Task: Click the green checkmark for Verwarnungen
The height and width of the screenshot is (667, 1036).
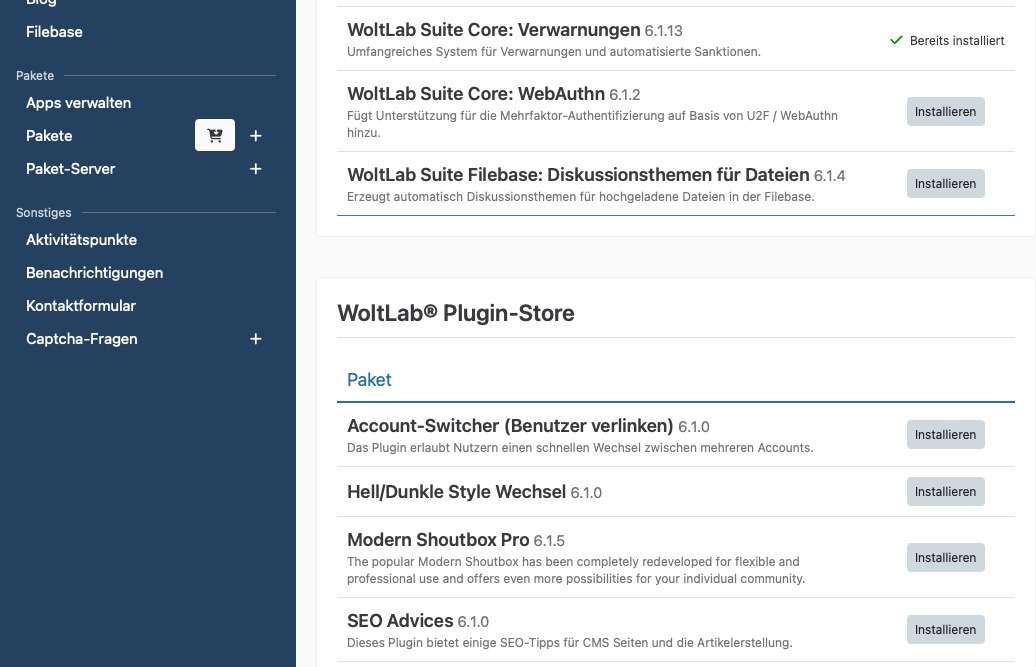Action: pyautogui.click(x=896, y=41)
